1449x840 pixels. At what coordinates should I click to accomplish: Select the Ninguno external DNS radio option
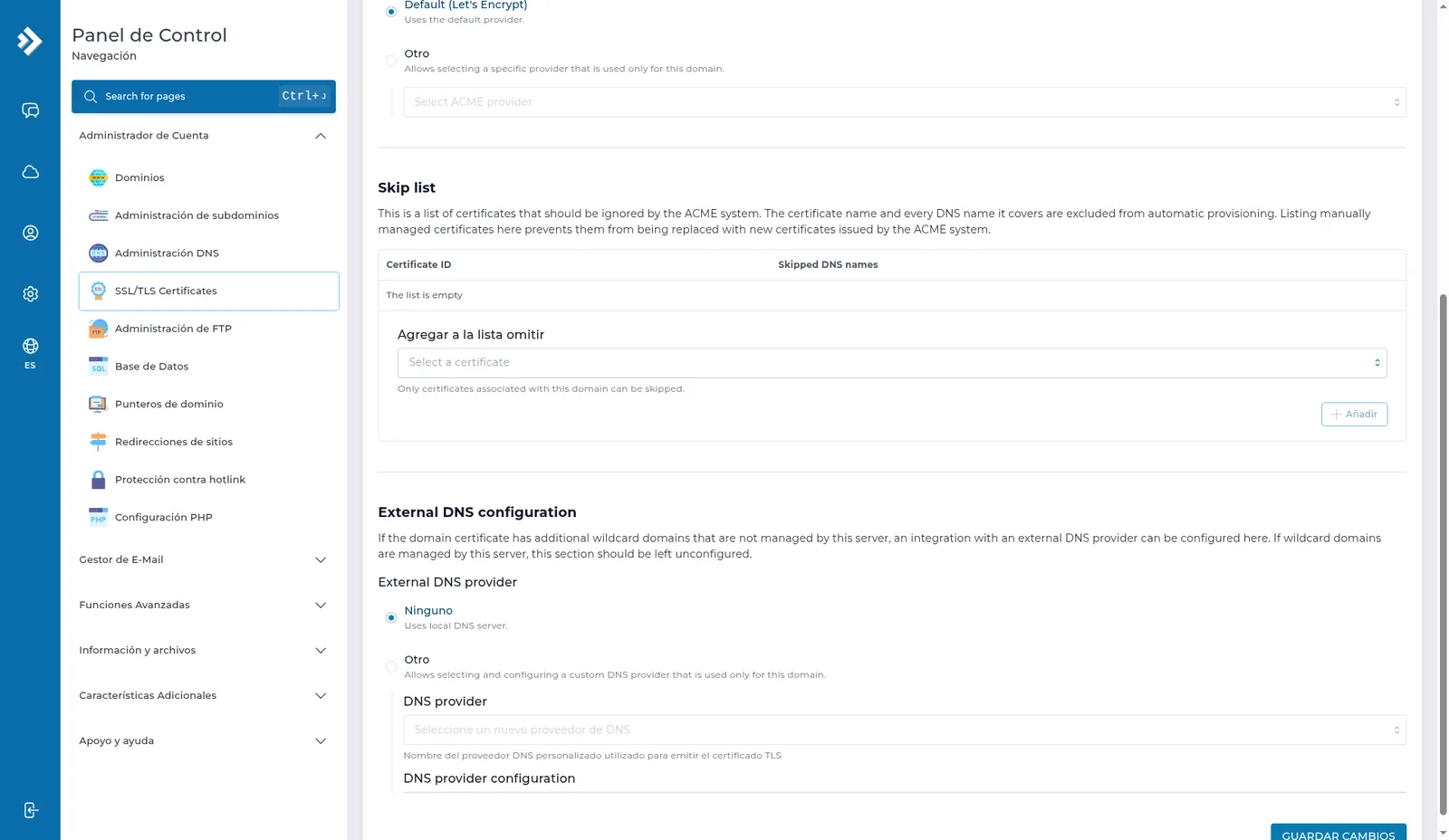pyautogui.click(x=391, y=617)
